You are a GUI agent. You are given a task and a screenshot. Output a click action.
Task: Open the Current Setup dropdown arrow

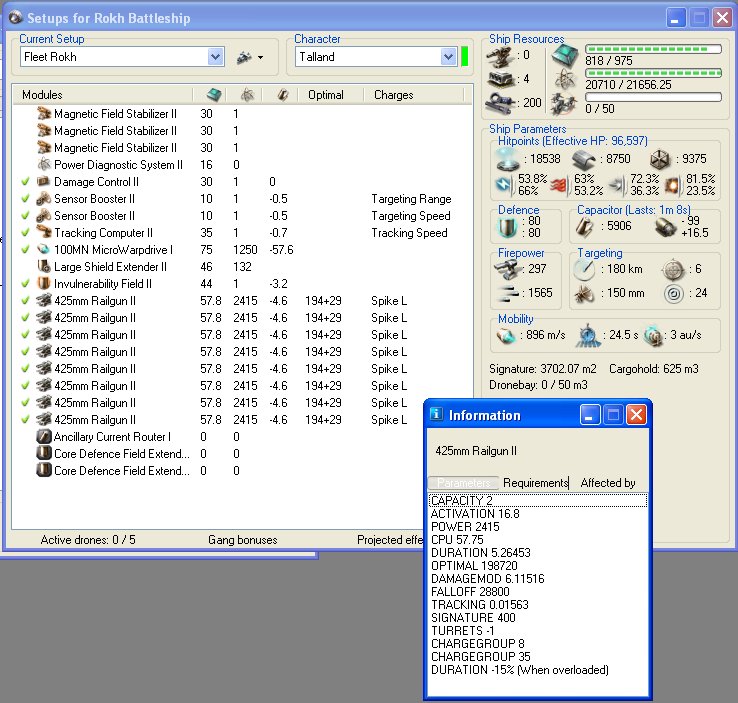coord(215,57)
